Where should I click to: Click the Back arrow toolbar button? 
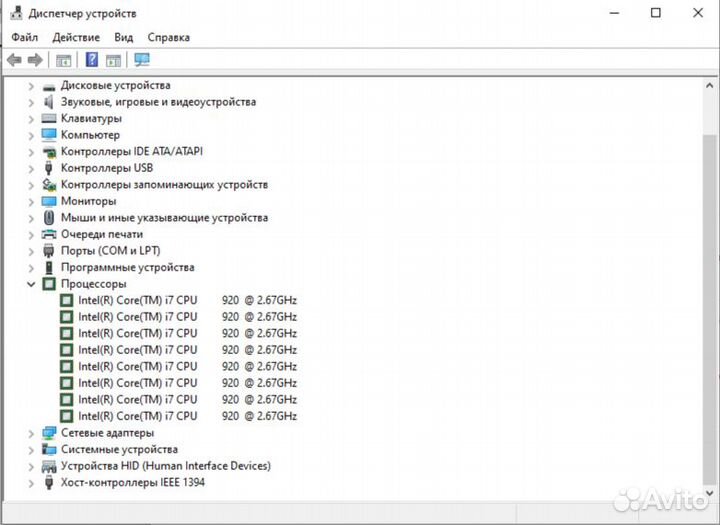14,60
